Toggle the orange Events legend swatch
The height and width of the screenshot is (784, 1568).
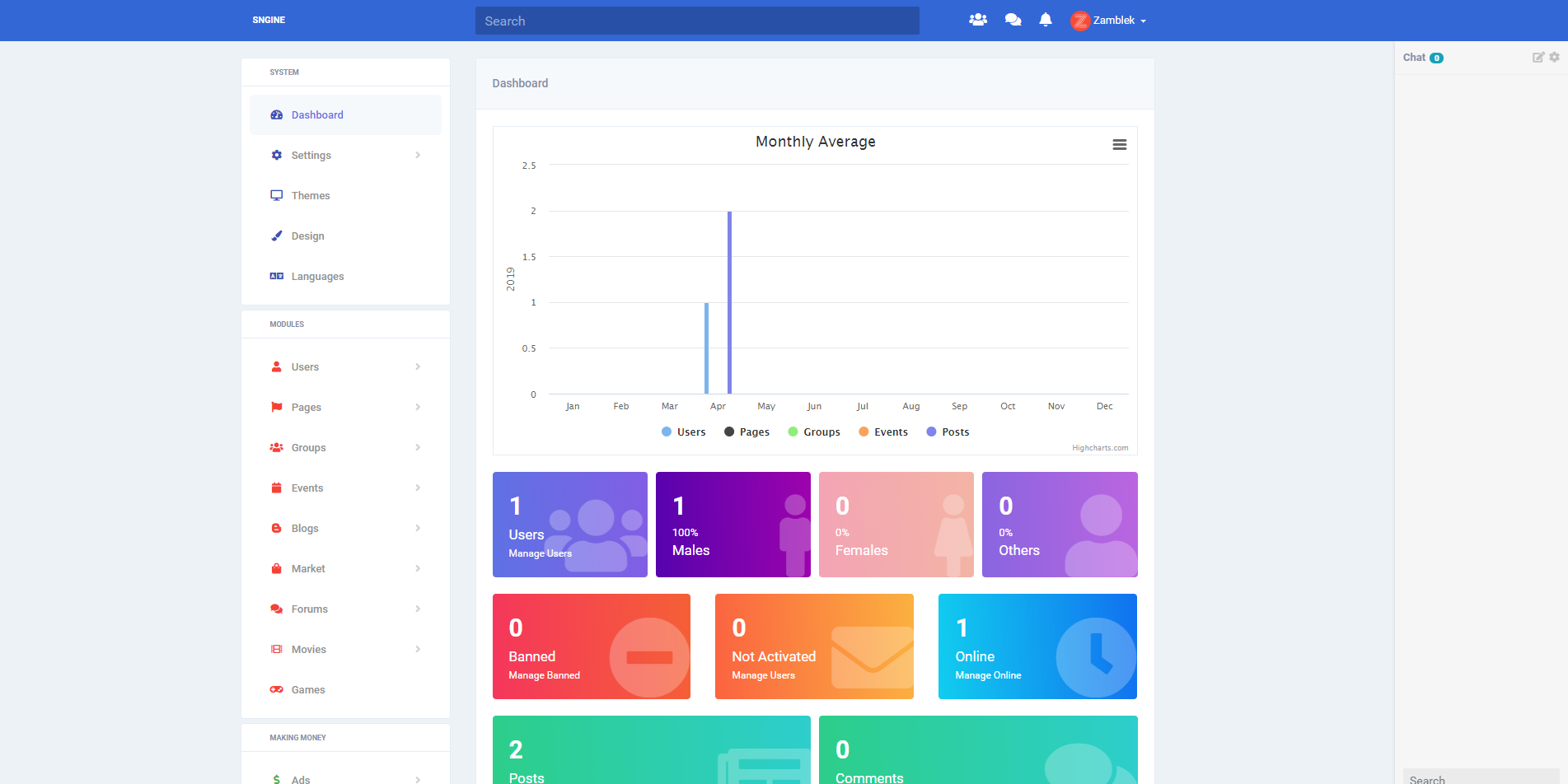[864, 432]
